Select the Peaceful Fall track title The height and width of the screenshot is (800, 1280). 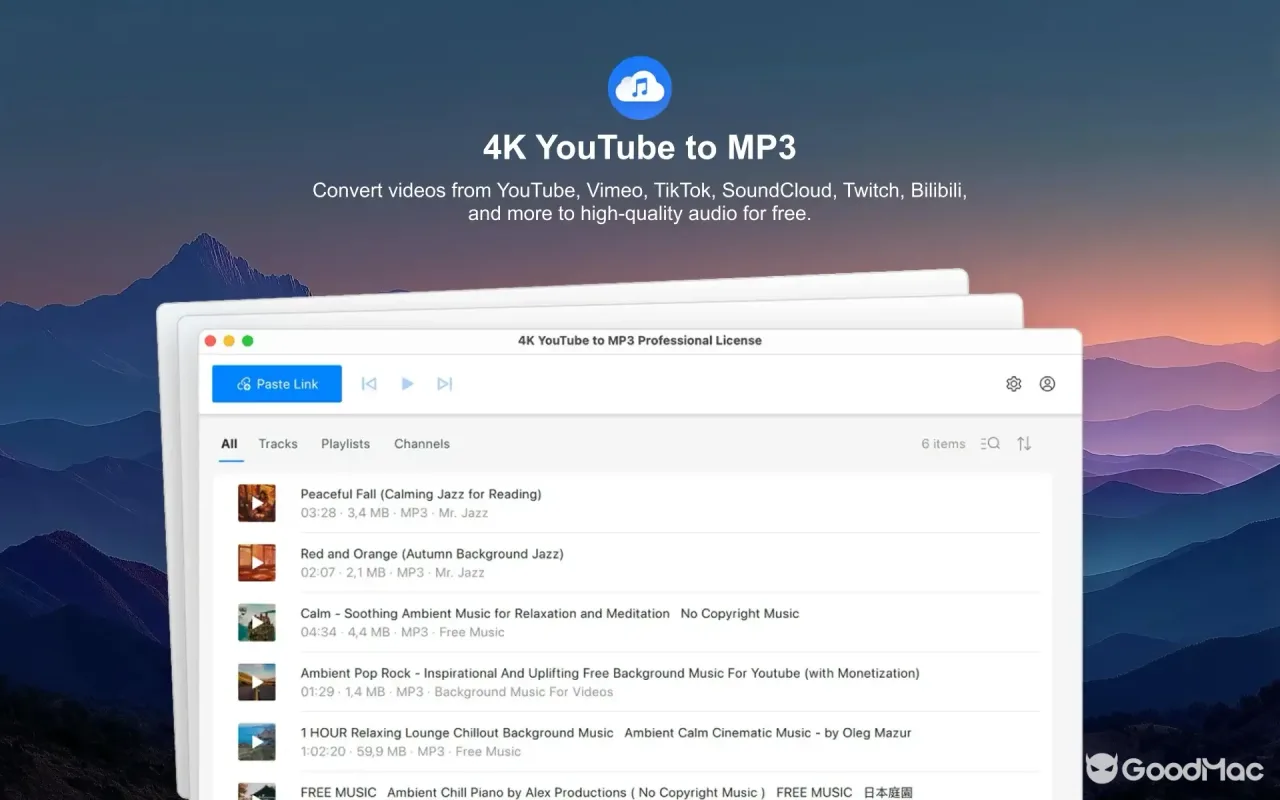[421, 494]
